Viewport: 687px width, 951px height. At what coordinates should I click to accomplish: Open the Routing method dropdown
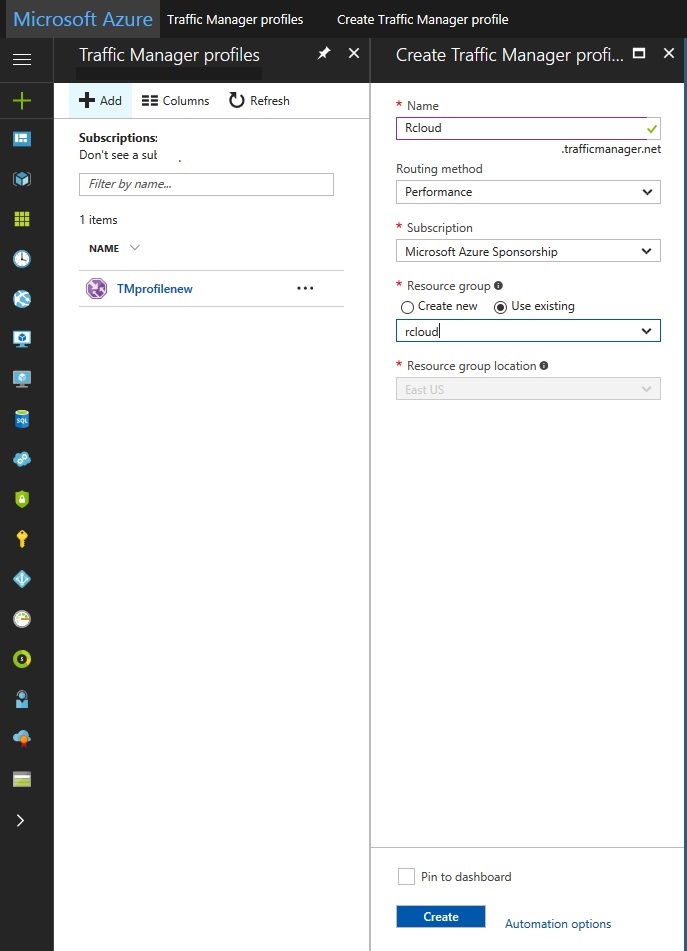coord(528,191)
